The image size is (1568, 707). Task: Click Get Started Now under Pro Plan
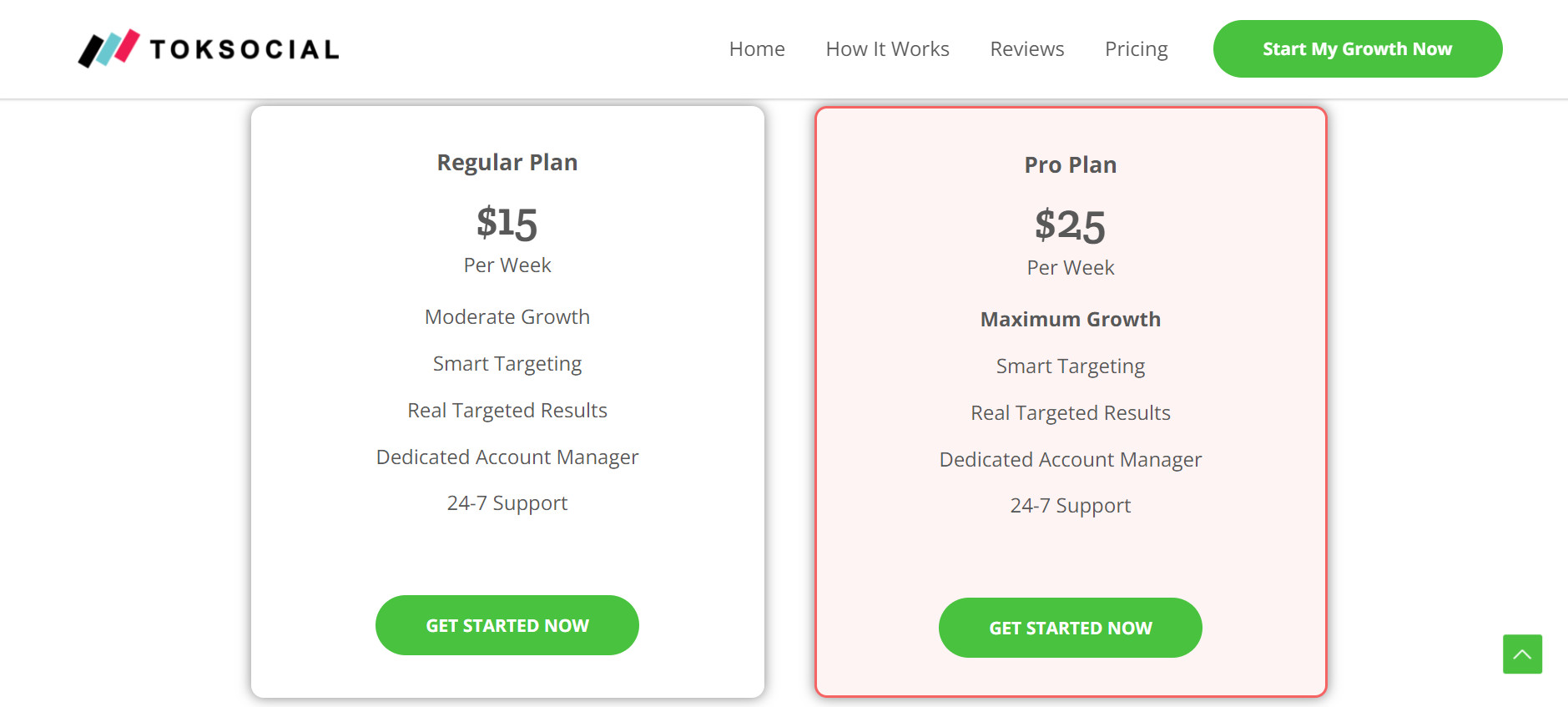pyautogui.click(x=1070, y=628)
